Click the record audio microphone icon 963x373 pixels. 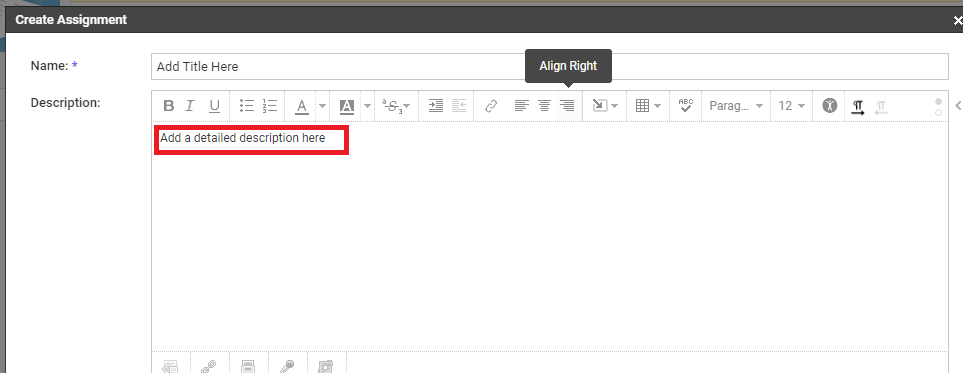(286, 366)
